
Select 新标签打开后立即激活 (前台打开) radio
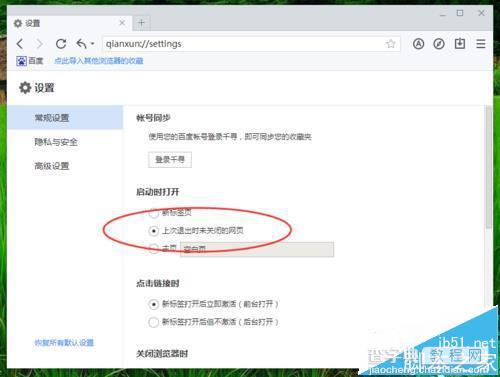coord(153,304)
